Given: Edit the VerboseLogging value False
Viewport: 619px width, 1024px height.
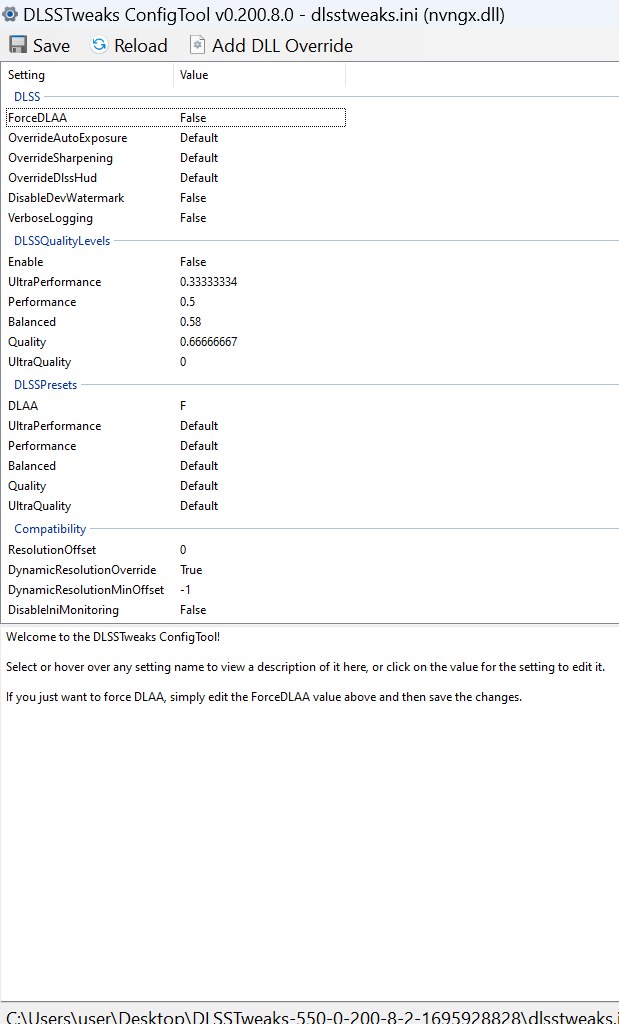Looking at the screenshot, I should pos(193,218).
